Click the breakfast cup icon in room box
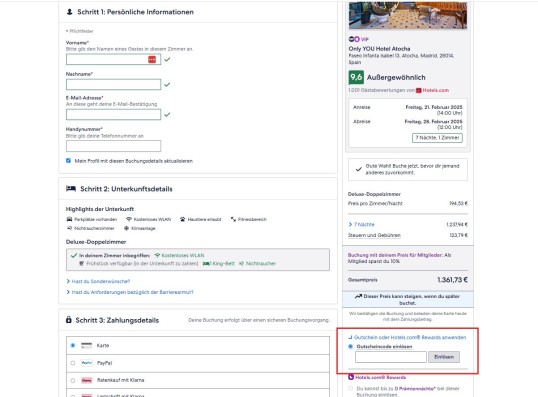Image resolution: width=538 pixels, height=397 pixels. (81, 264)
